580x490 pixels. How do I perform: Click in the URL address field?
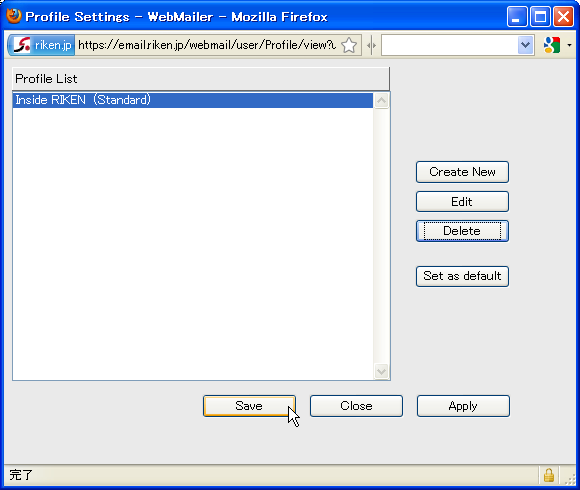(x=207, y=45)
